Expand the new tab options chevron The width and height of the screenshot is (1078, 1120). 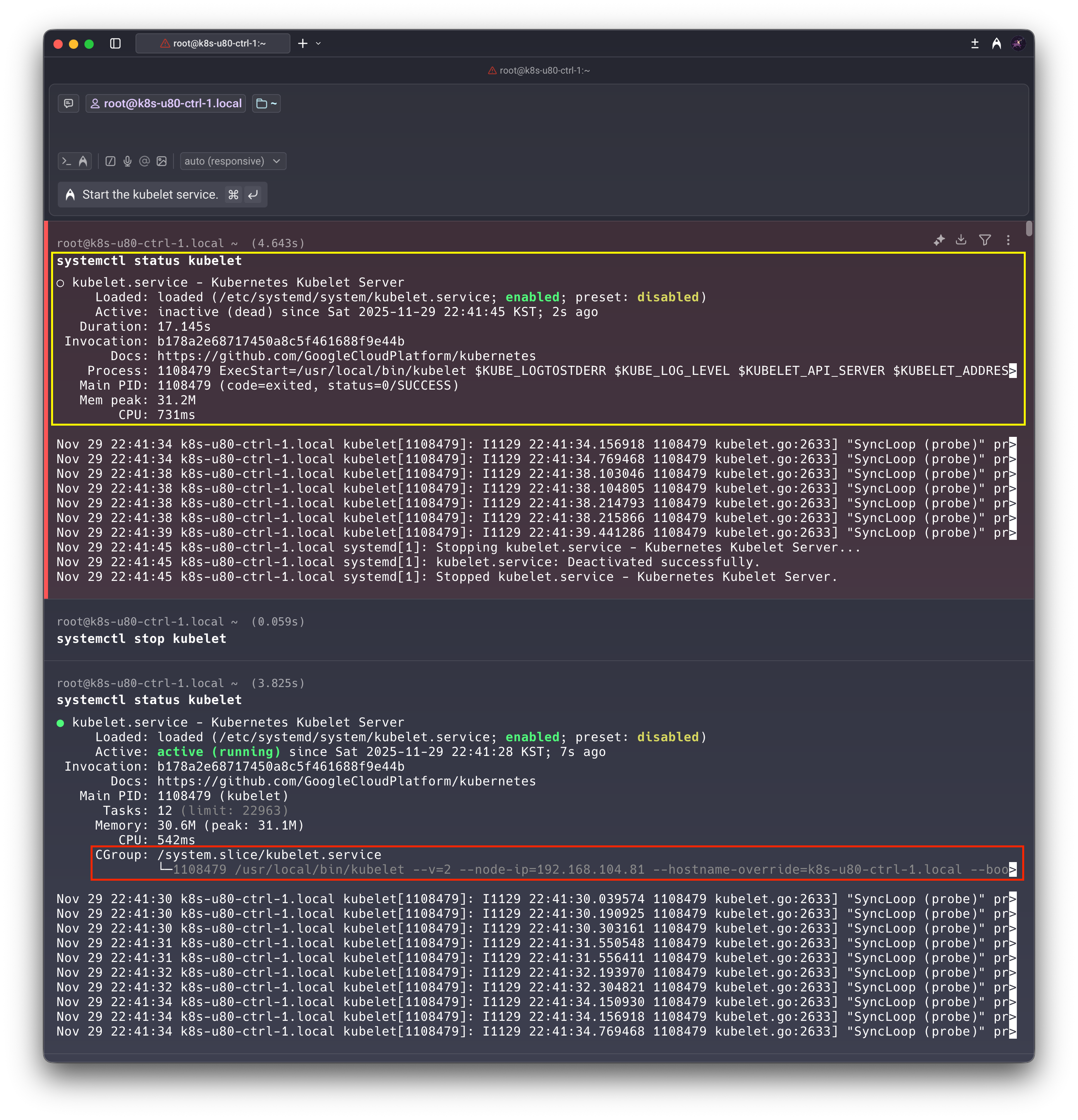tap(319, 43)
